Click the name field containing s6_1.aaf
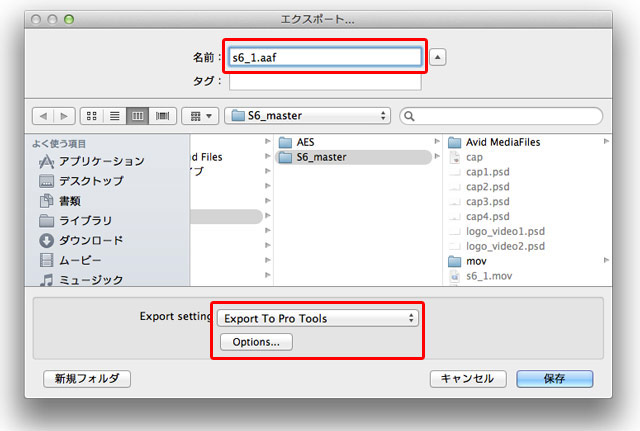Screen dimensions: 640x431 pos(325,57)
